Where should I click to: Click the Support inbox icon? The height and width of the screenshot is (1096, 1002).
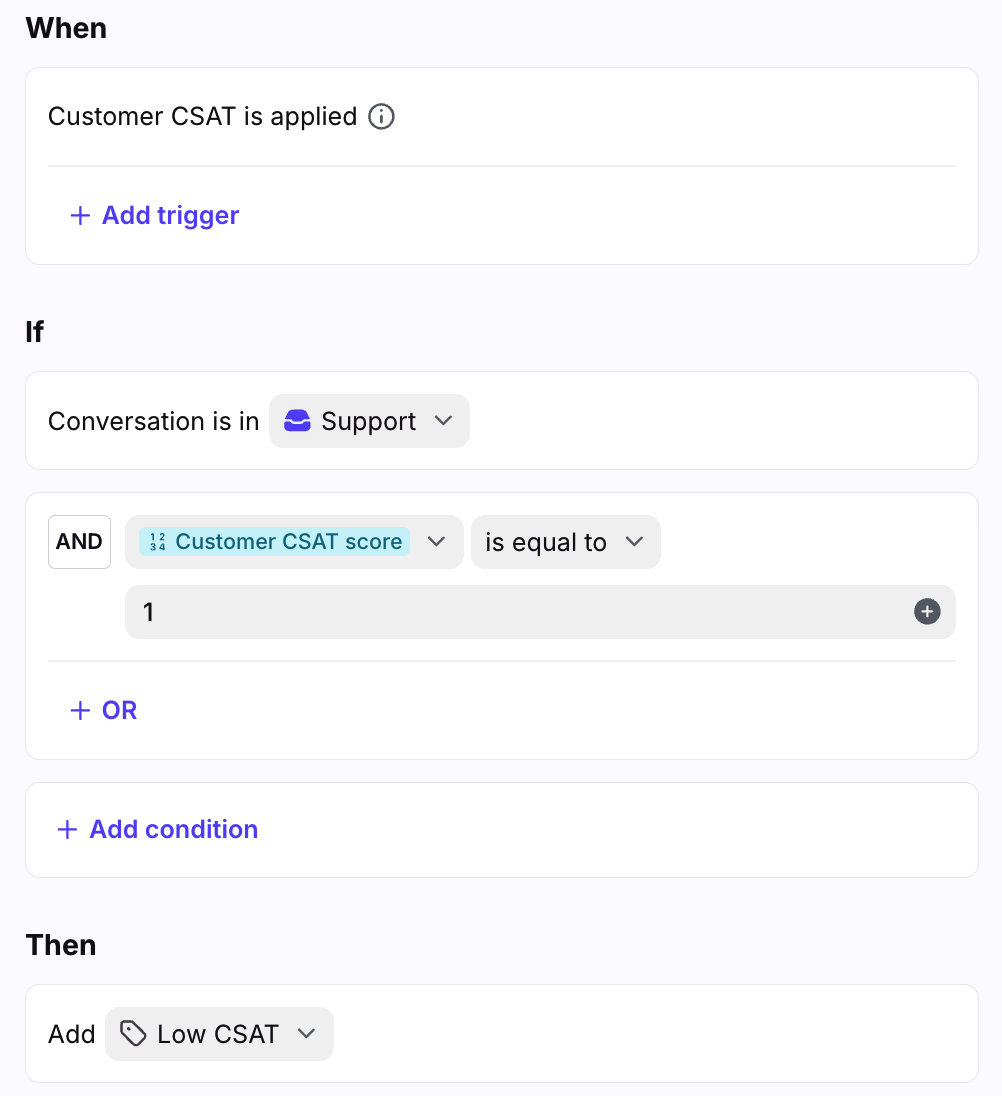pyautogui.click(x=297, y=421)
